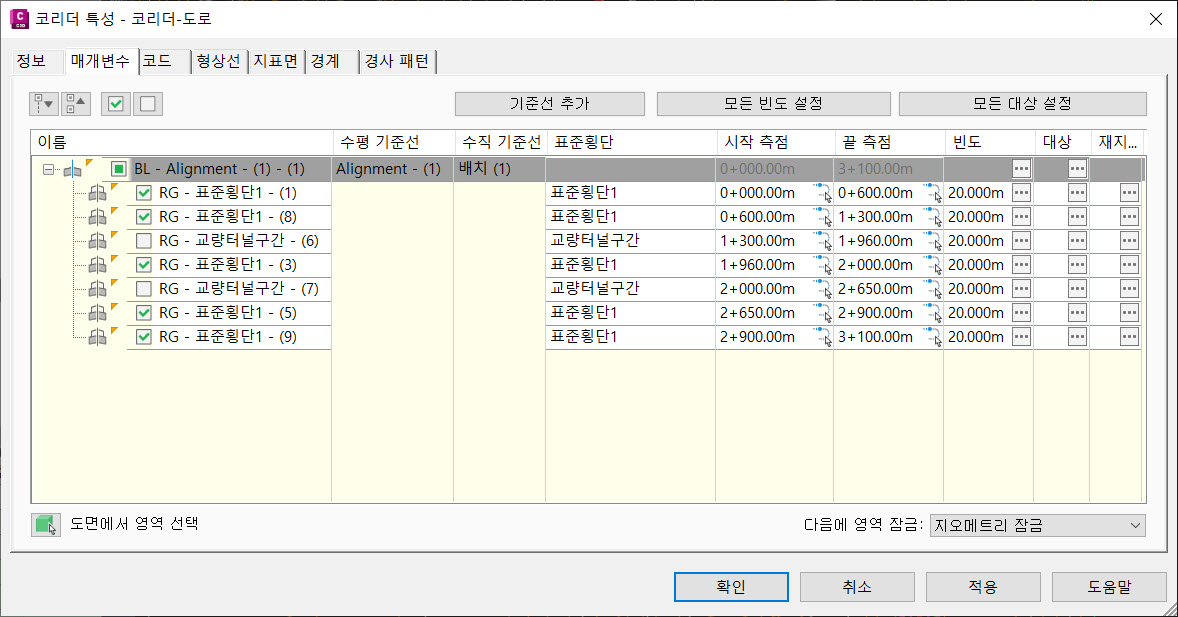Click the expand all categories toolbar icon
Screen dimensions: 1178x617
point(44,104)
